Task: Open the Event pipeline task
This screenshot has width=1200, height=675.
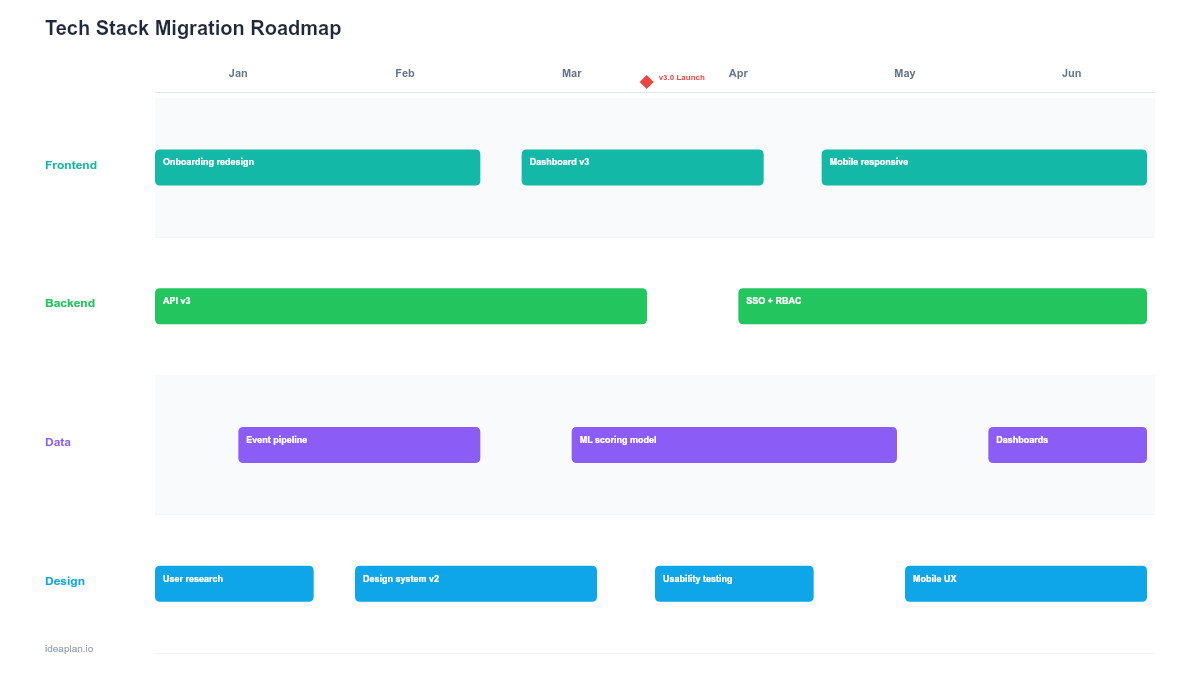Action: point(358,444)
